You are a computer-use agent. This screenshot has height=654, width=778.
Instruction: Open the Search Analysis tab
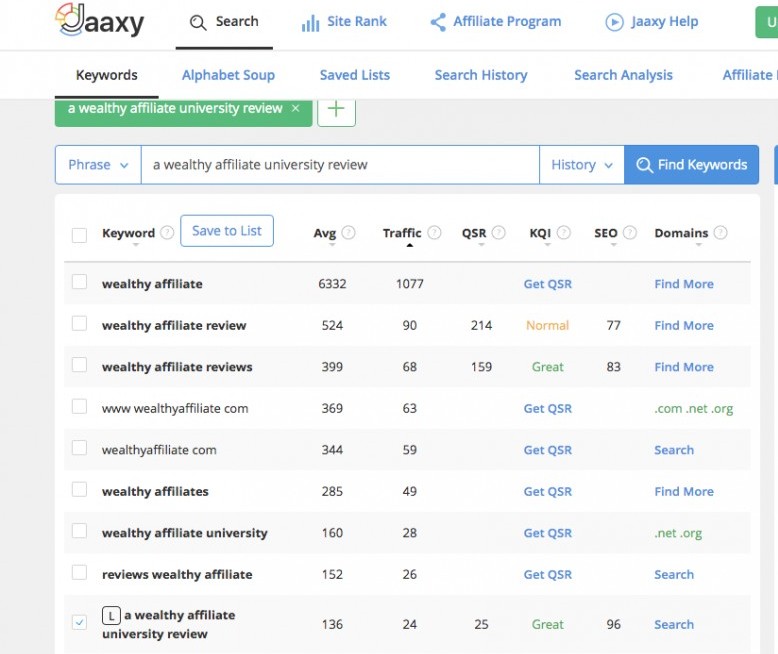tap(623, 75)
